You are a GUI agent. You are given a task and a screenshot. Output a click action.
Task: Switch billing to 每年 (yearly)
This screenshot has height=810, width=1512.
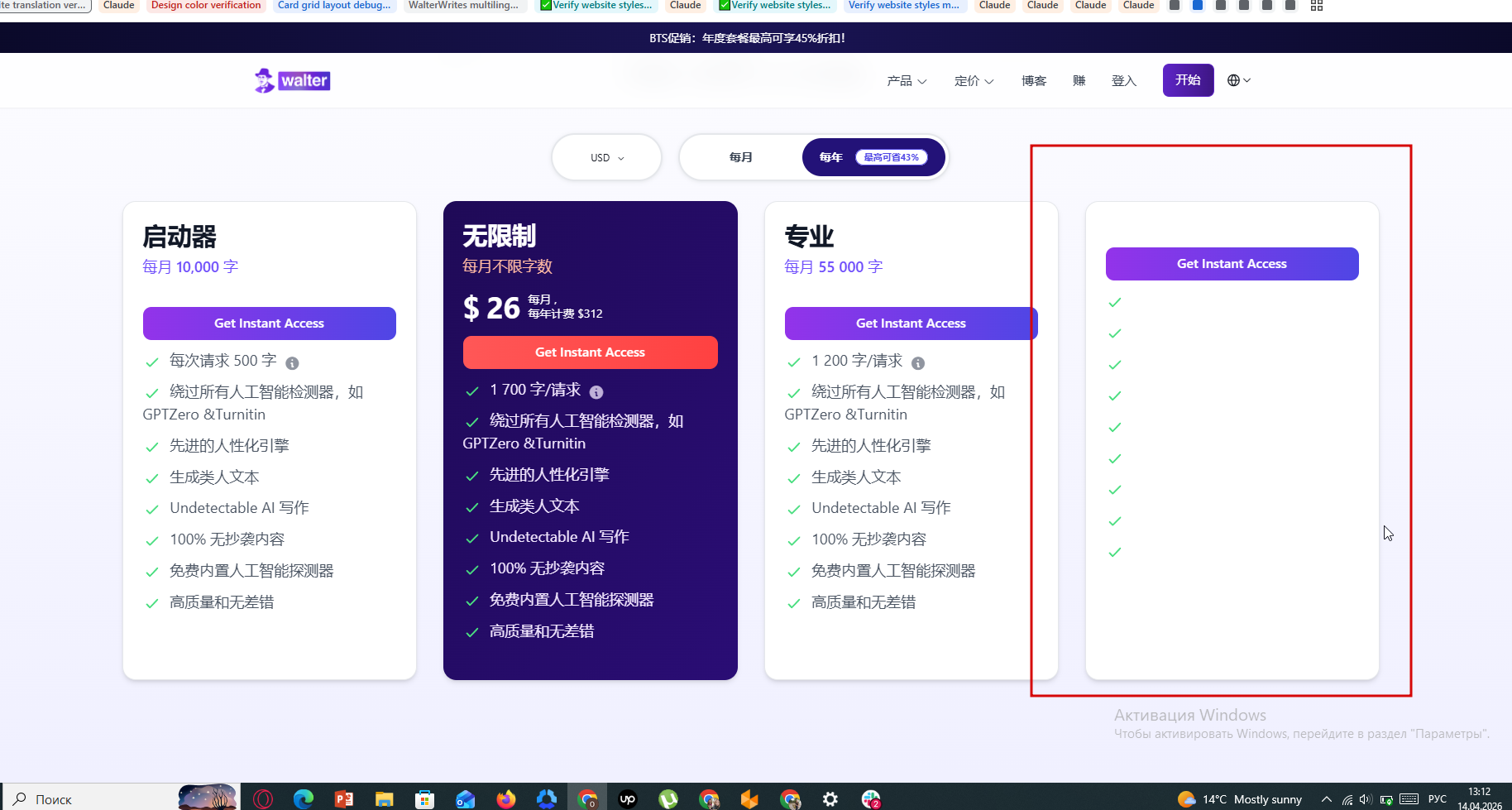(873, 157)
